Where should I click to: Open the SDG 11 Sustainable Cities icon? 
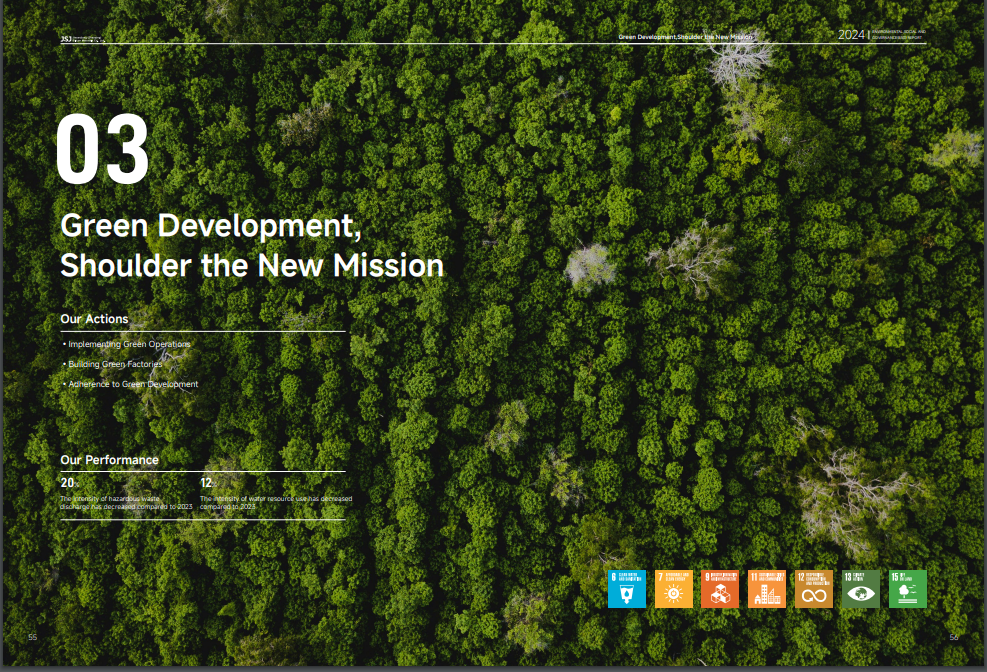(767, 589)
